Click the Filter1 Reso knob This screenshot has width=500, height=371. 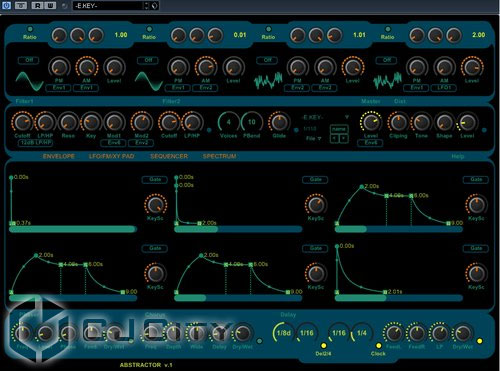coord(68,122)
